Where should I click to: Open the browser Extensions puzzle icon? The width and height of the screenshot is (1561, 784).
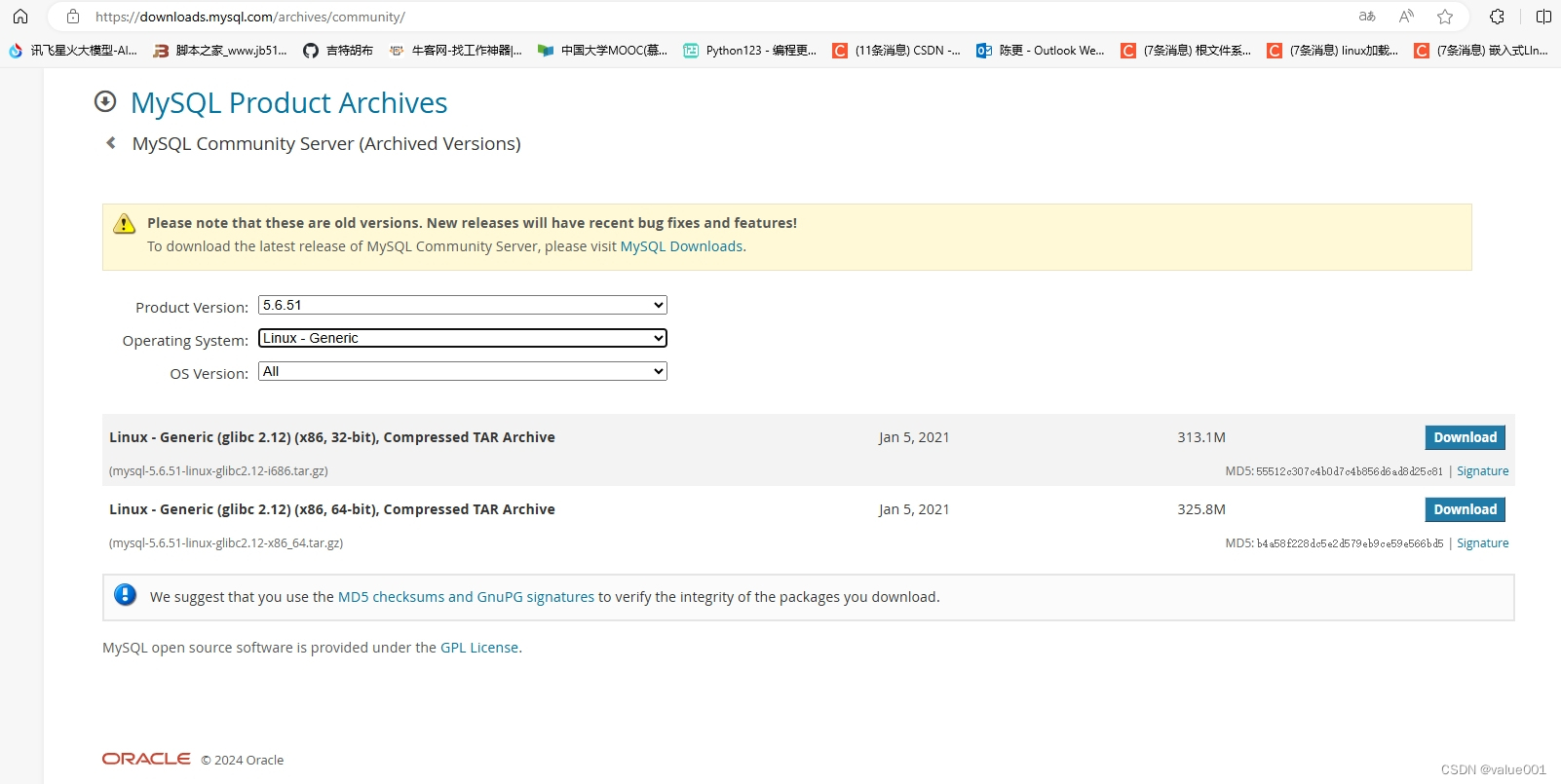1498,17
